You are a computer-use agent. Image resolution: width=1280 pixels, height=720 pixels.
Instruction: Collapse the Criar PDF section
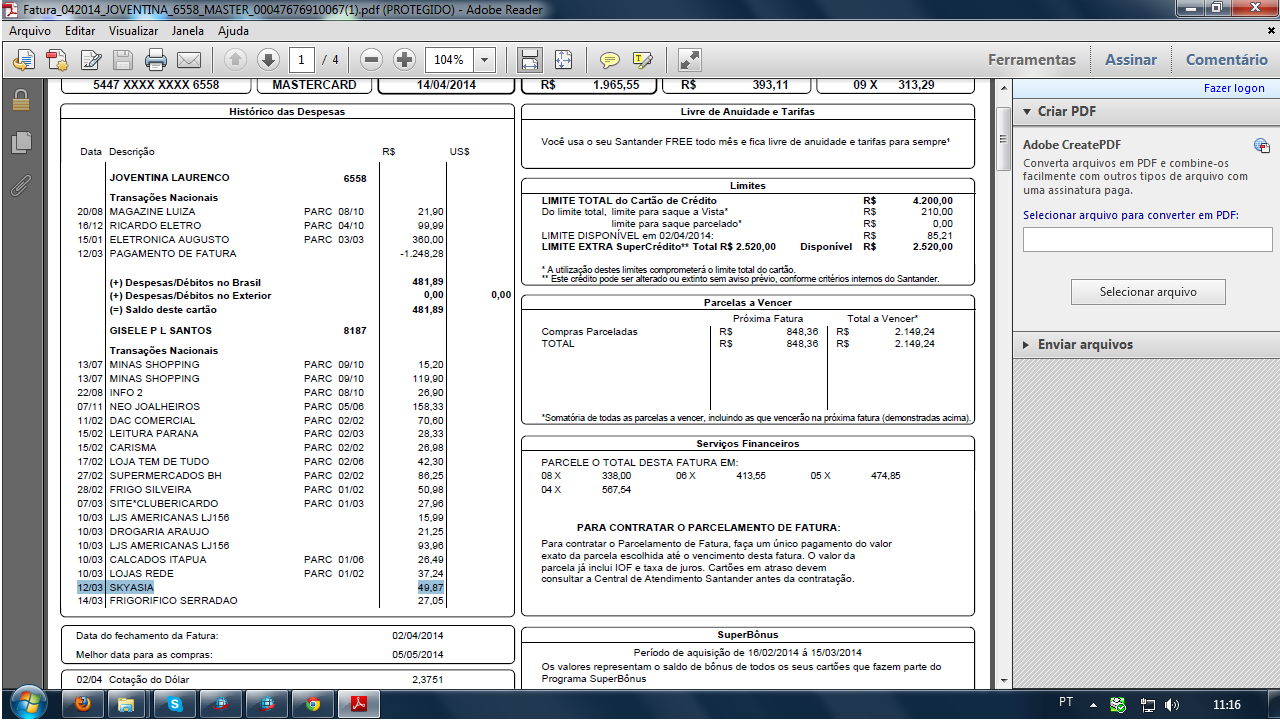point(1027,111)
